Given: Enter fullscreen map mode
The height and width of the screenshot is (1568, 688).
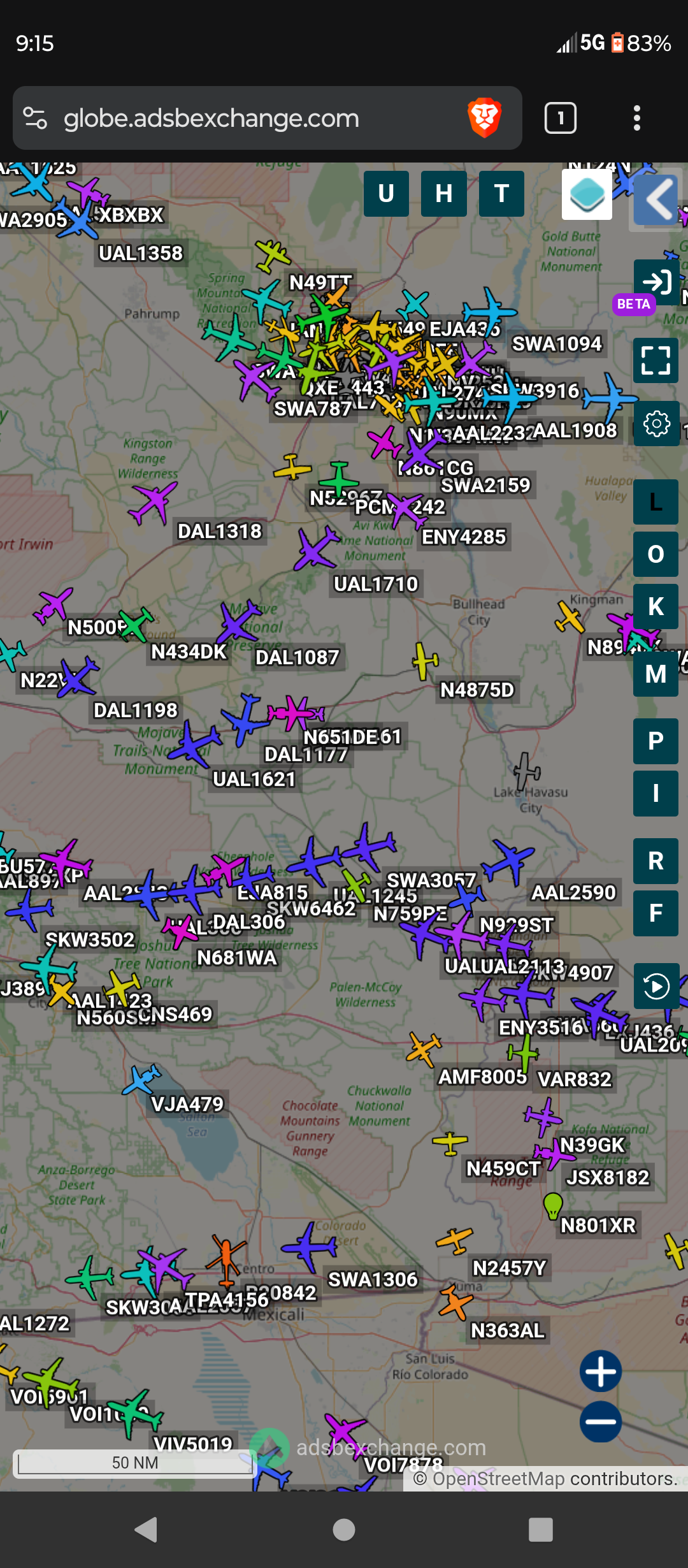Looking at the screenshot, I should (656, 360).
